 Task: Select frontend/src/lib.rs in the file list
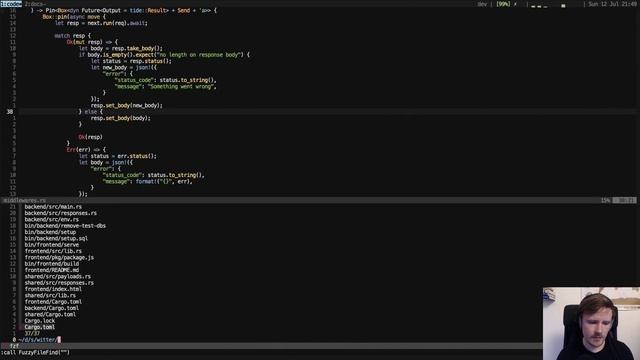53,251
